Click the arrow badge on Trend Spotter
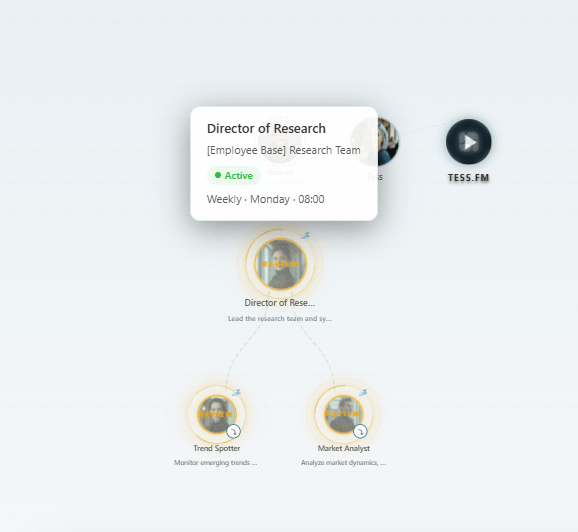Viewport: 578px width, 532px height. (x=233, y=431)
